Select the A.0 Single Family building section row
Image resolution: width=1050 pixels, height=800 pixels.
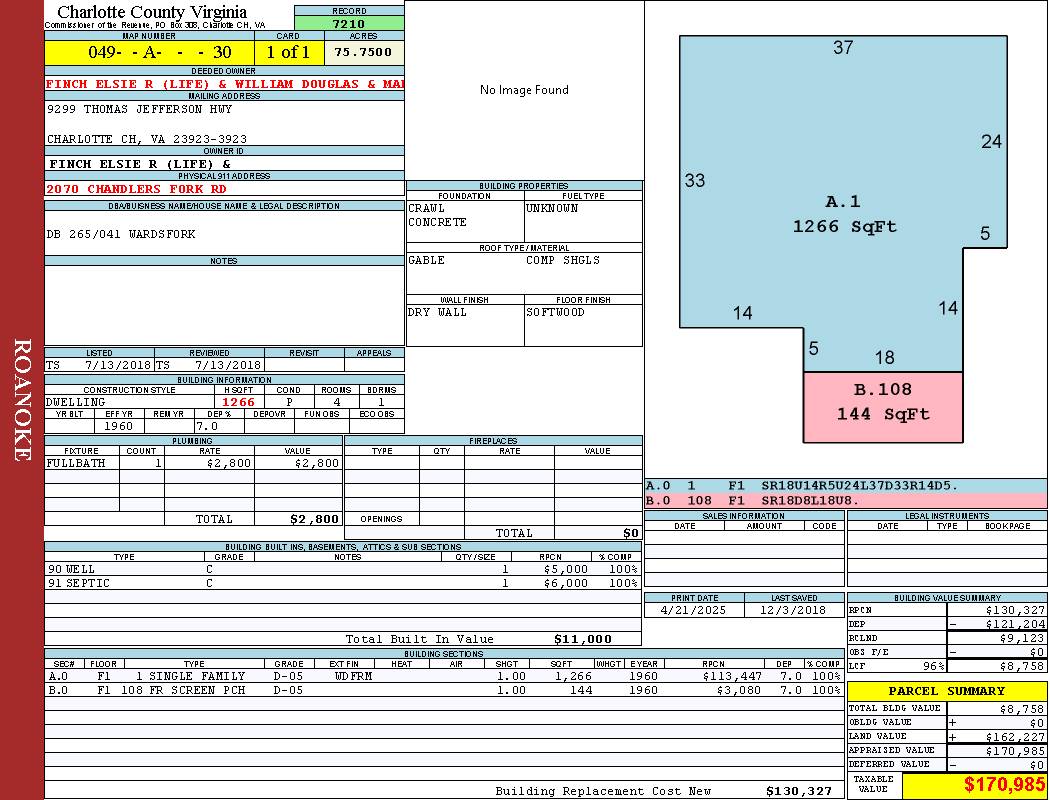[x=444, y=676]
